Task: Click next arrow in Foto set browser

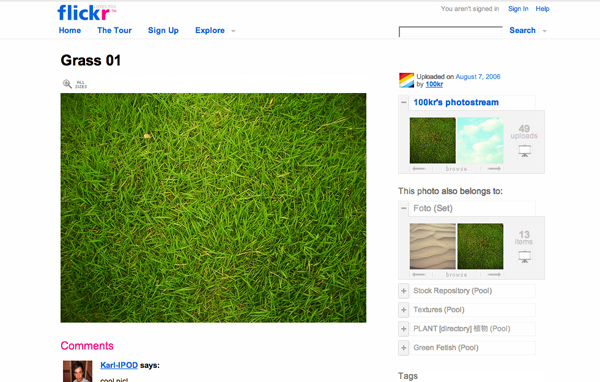Action: point(494,274)
